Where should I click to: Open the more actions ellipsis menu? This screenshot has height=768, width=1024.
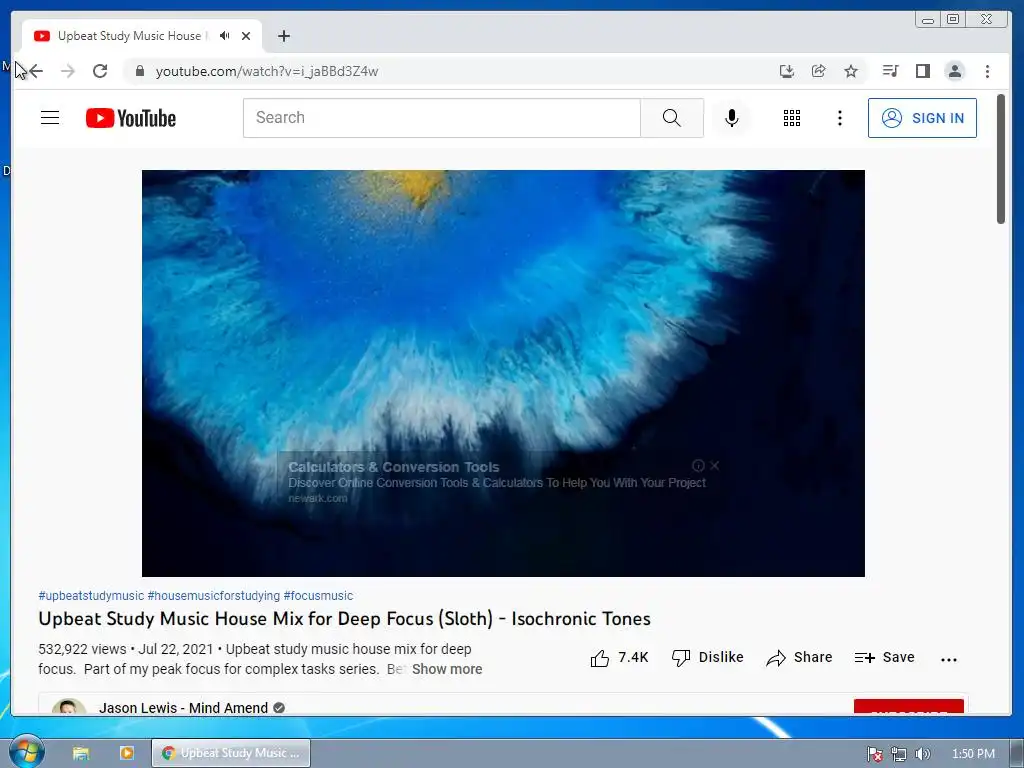948,659
